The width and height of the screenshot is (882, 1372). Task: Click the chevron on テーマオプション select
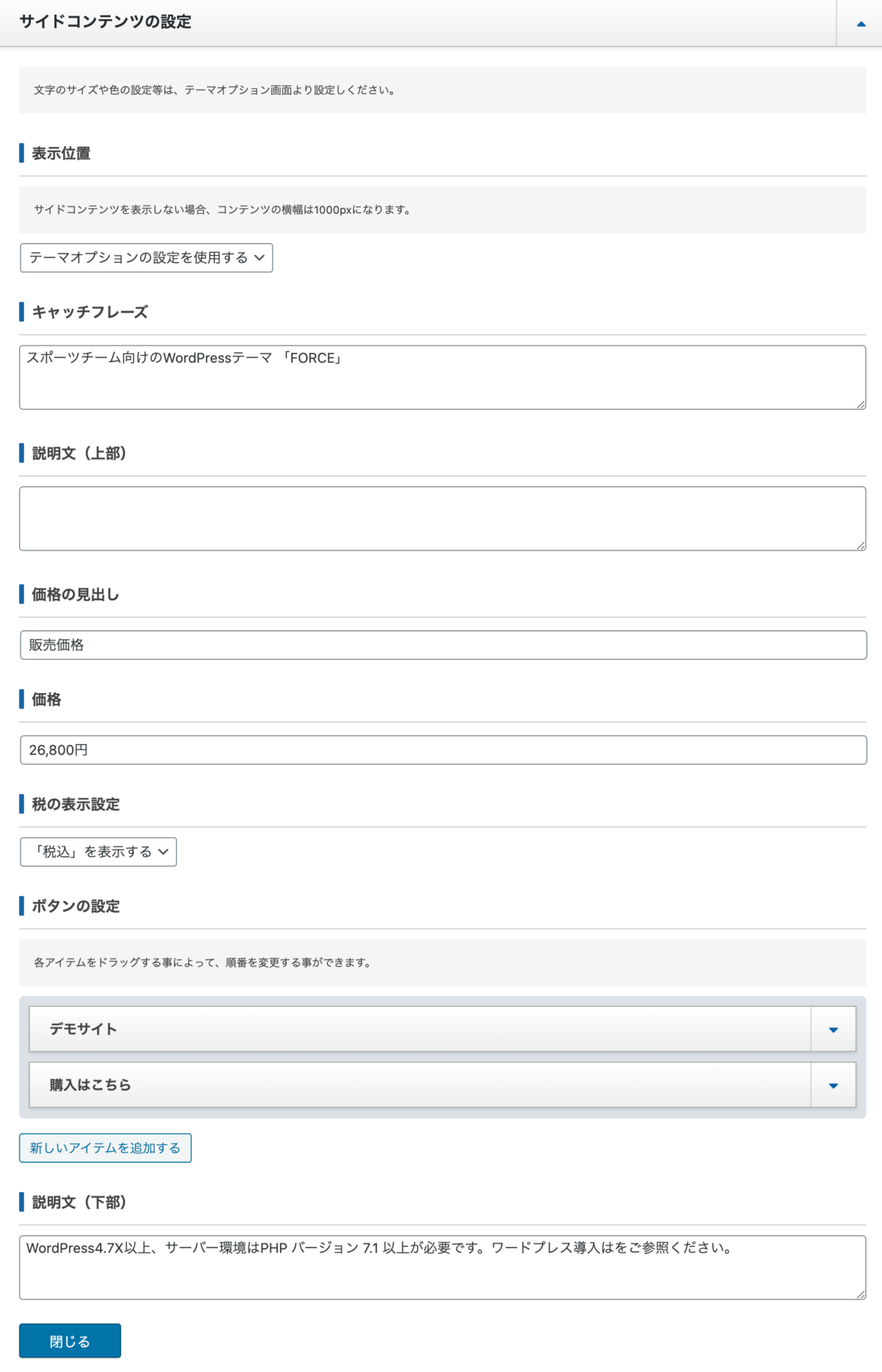click(259, 258)
